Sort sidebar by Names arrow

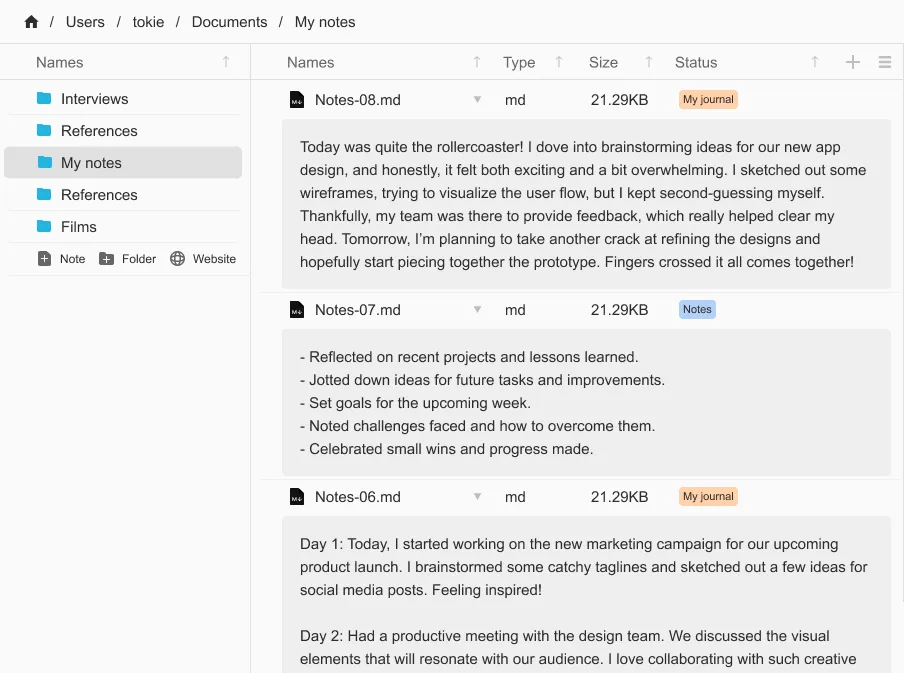click(226, 62)
